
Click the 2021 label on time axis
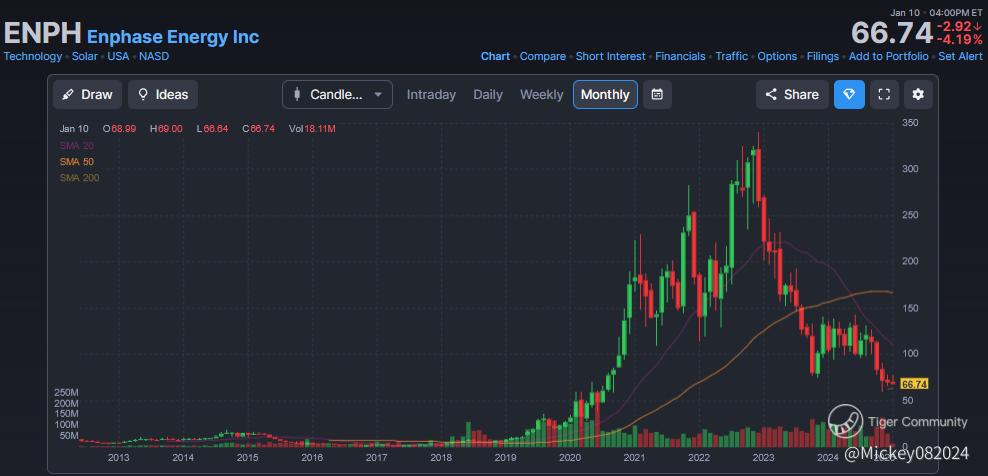634,457
